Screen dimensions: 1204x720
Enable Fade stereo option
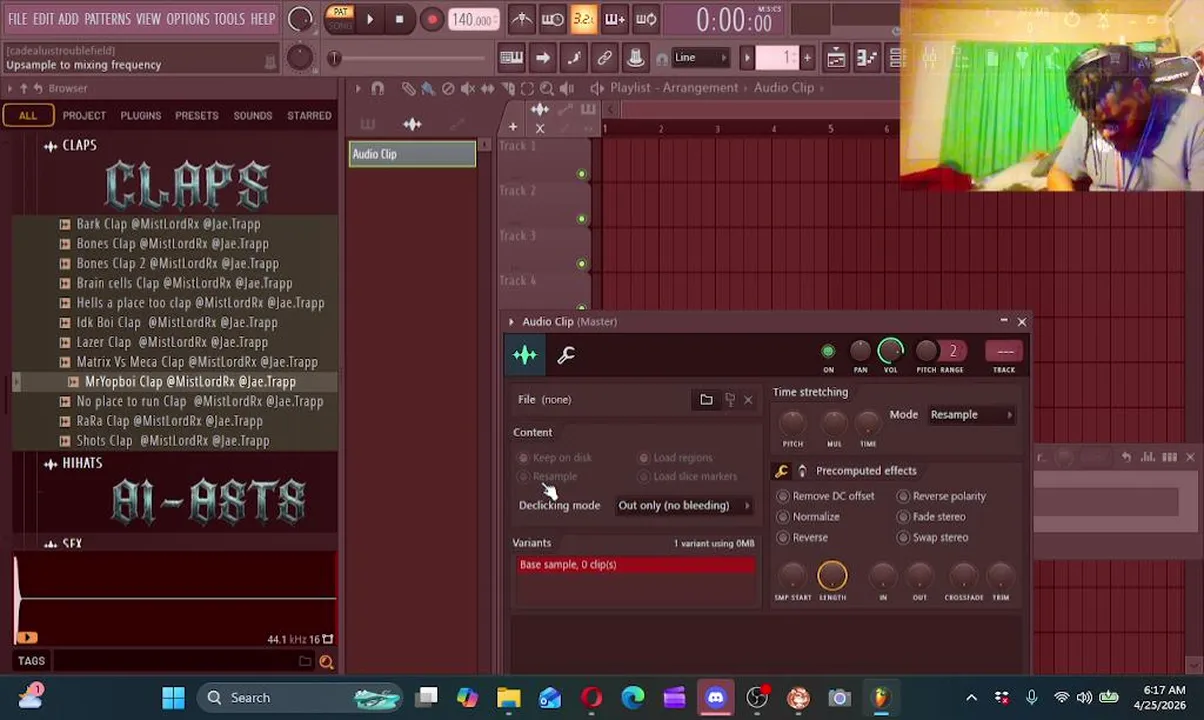pos(931,517)
